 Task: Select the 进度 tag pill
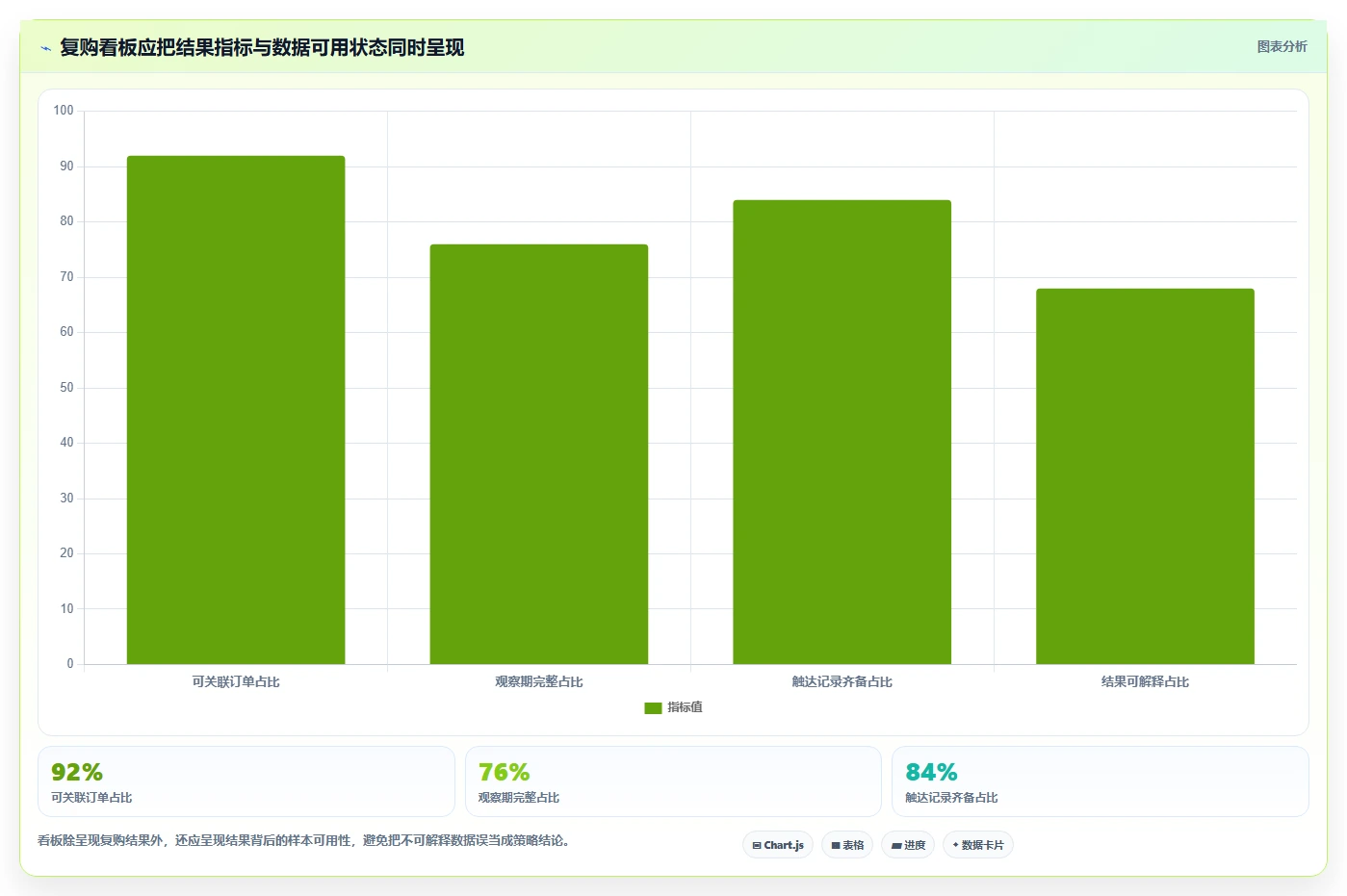(908, 845)
